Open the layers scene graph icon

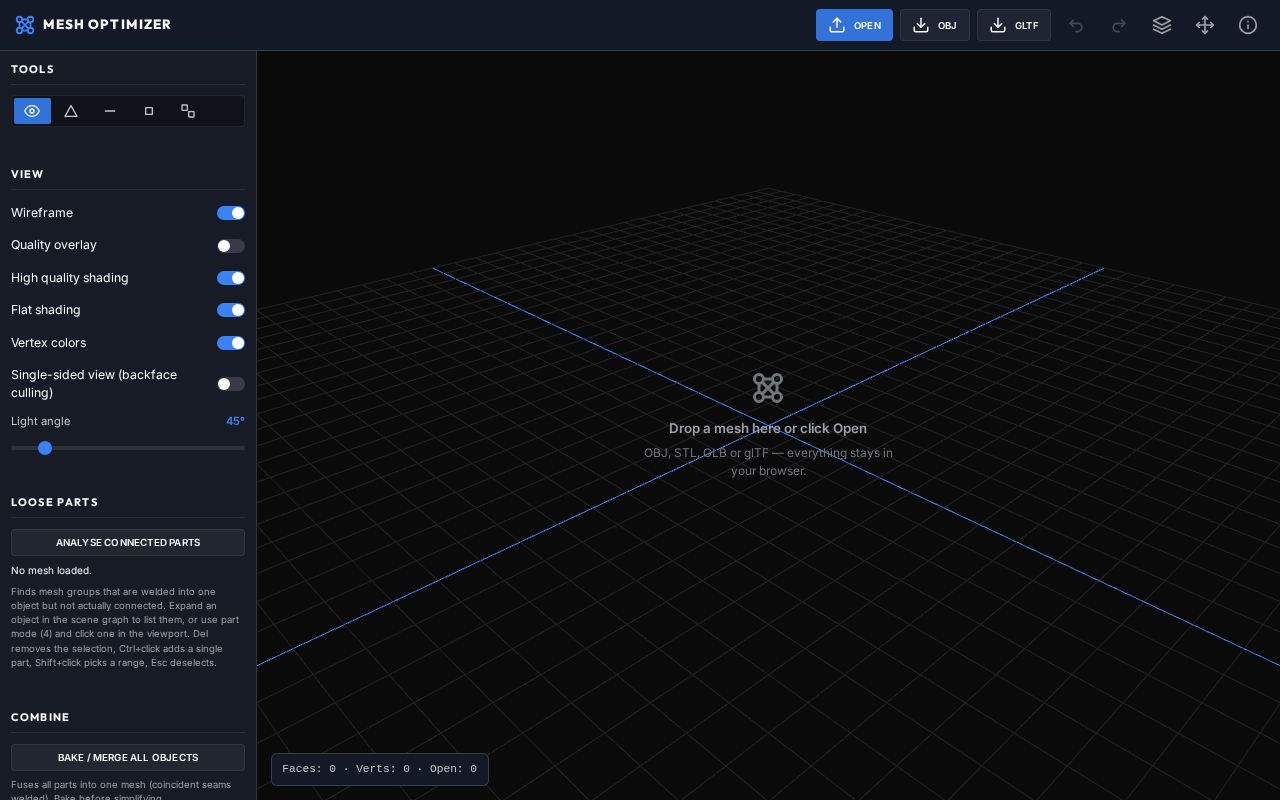click(1162, 25)
